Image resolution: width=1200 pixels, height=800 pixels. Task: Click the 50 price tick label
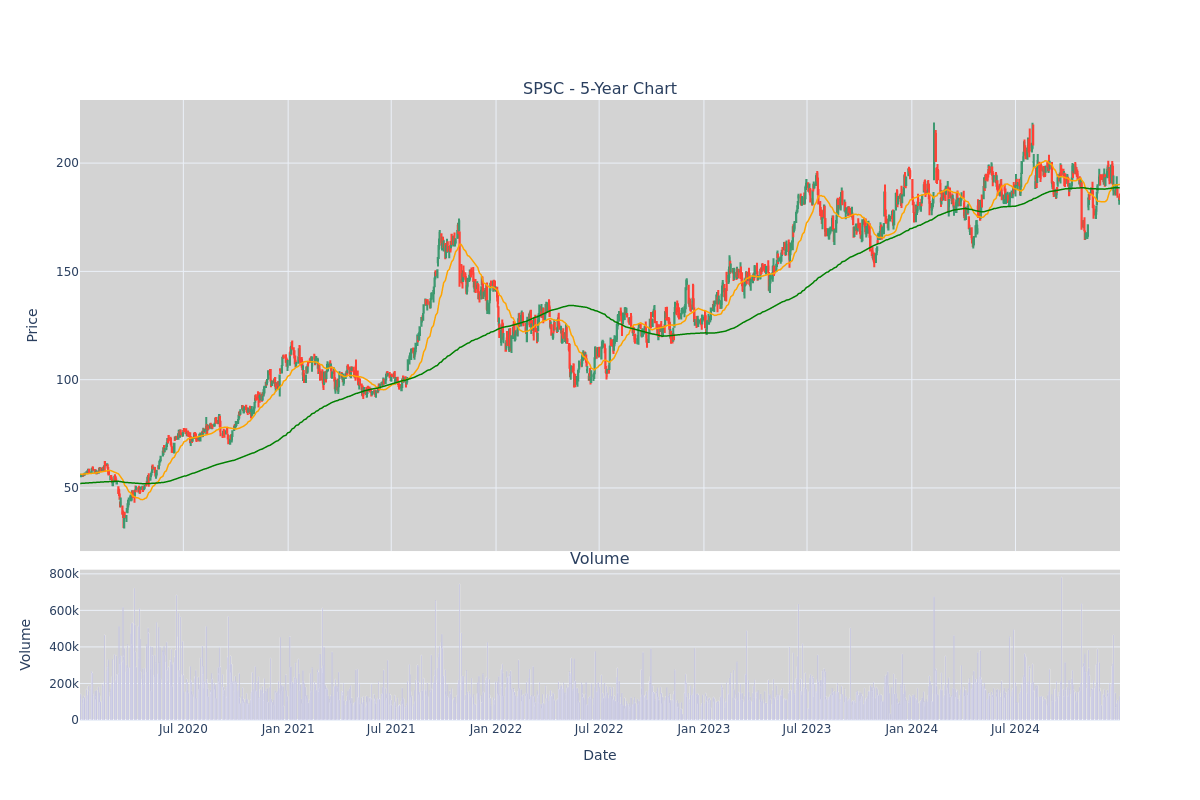tap(71, 488)
